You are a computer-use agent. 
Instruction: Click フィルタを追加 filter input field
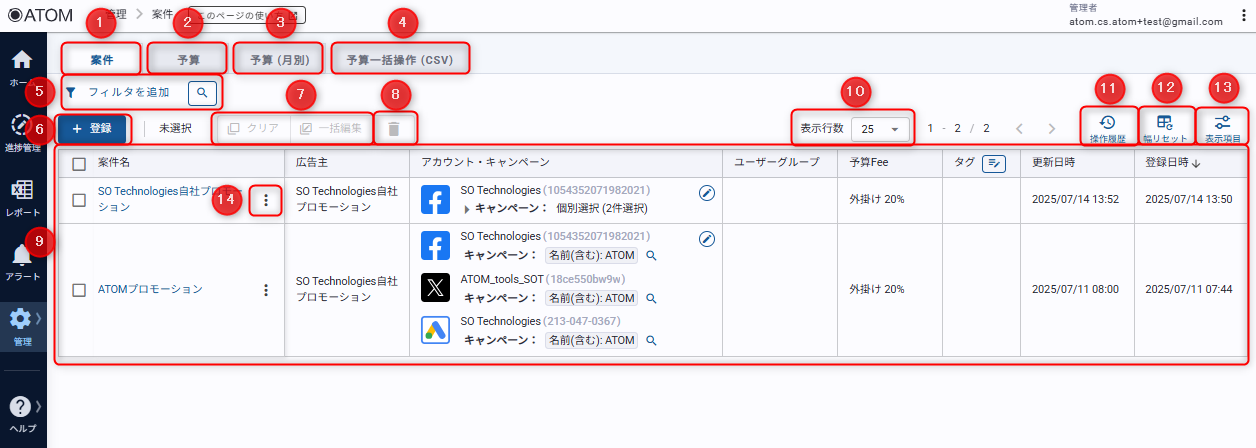[x=128, y=92]
